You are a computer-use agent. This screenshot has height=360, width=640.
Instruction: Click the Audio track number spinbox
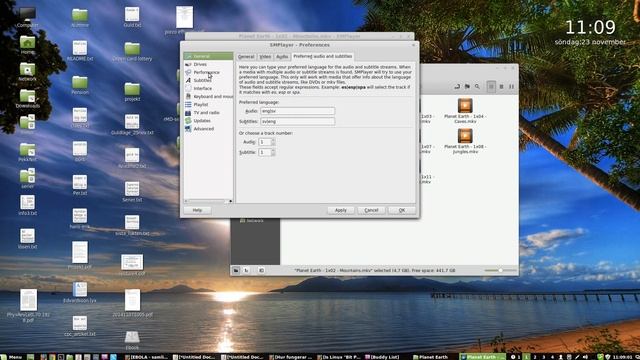click(x=267, y=142)
